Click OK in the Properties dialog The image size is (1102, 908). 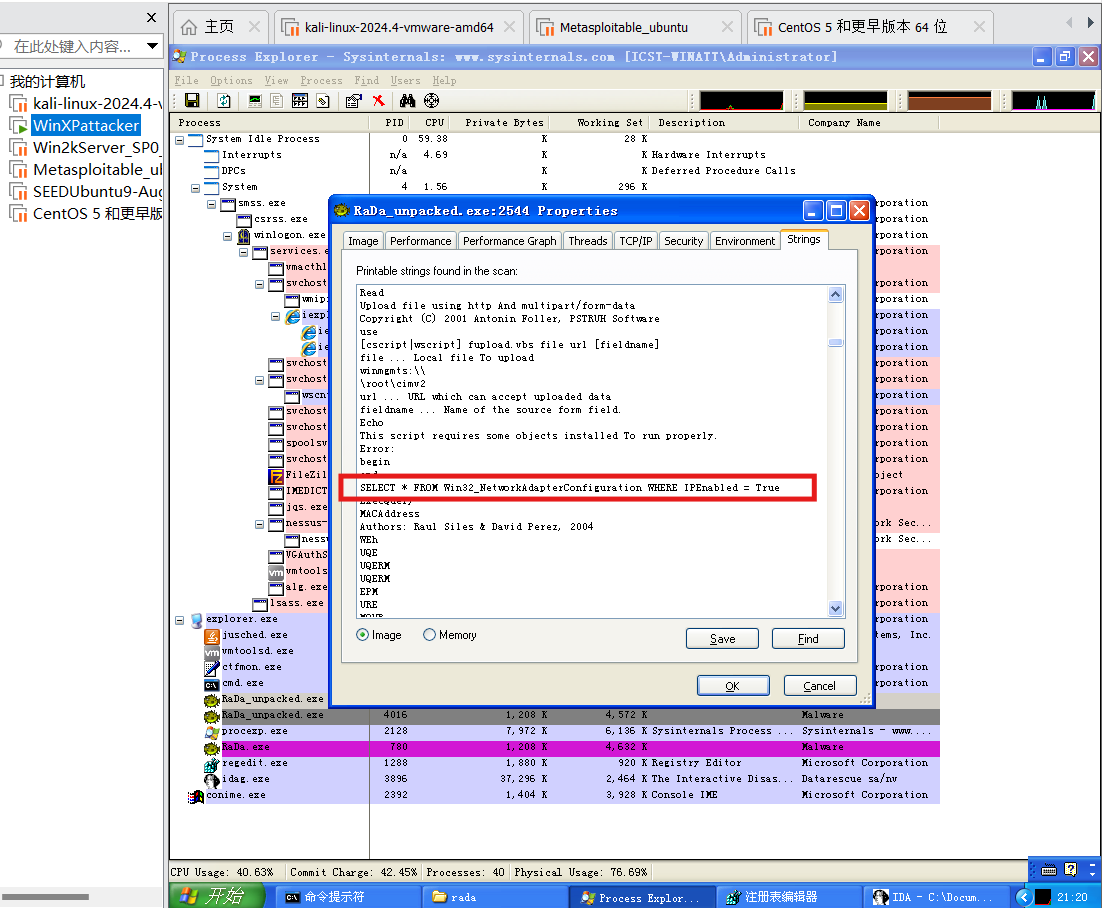click(733, 686)
